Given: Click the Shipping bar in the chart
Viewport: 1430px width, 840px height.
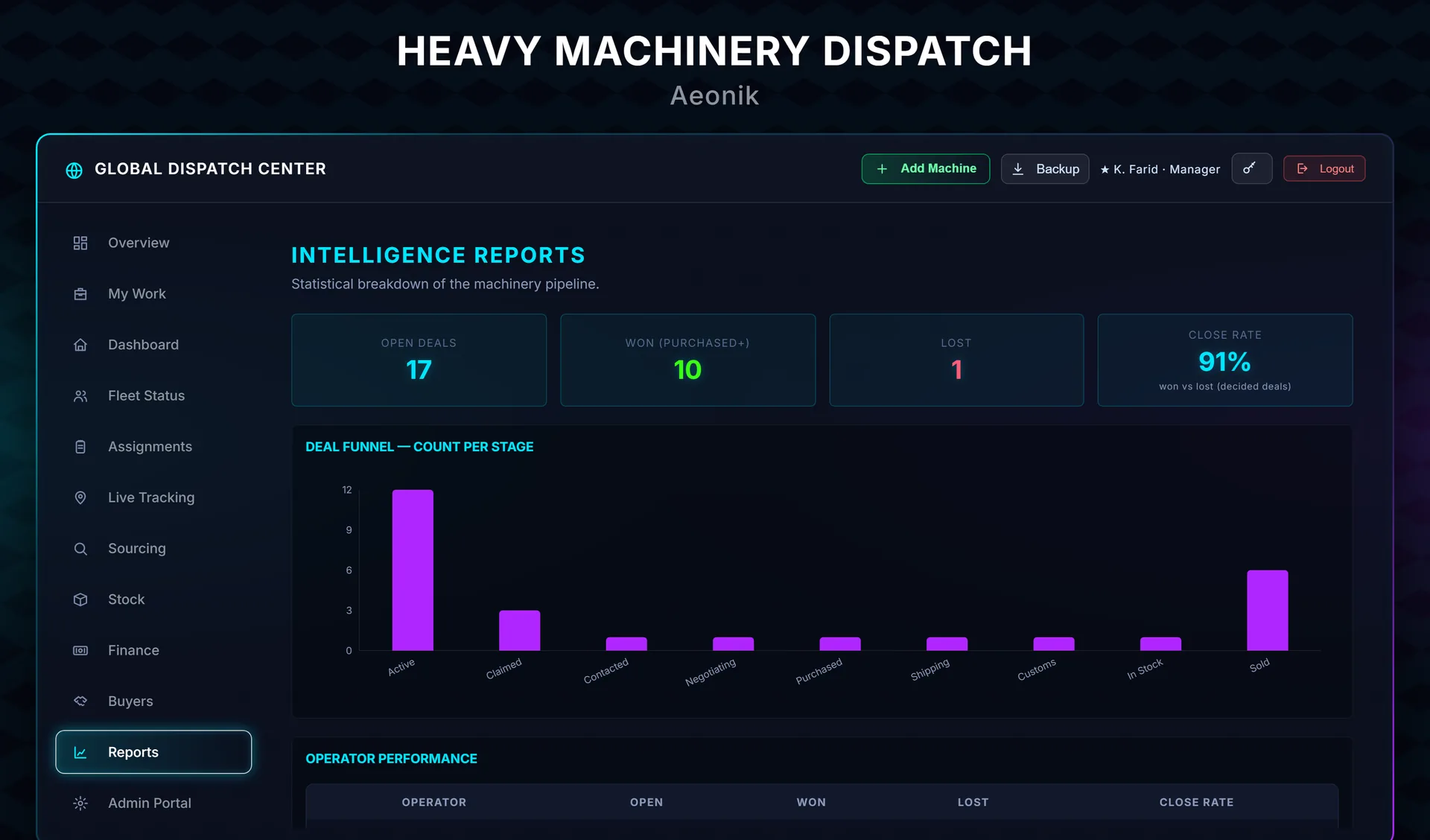Looking at the screenshot, I should tap(947, 644).
